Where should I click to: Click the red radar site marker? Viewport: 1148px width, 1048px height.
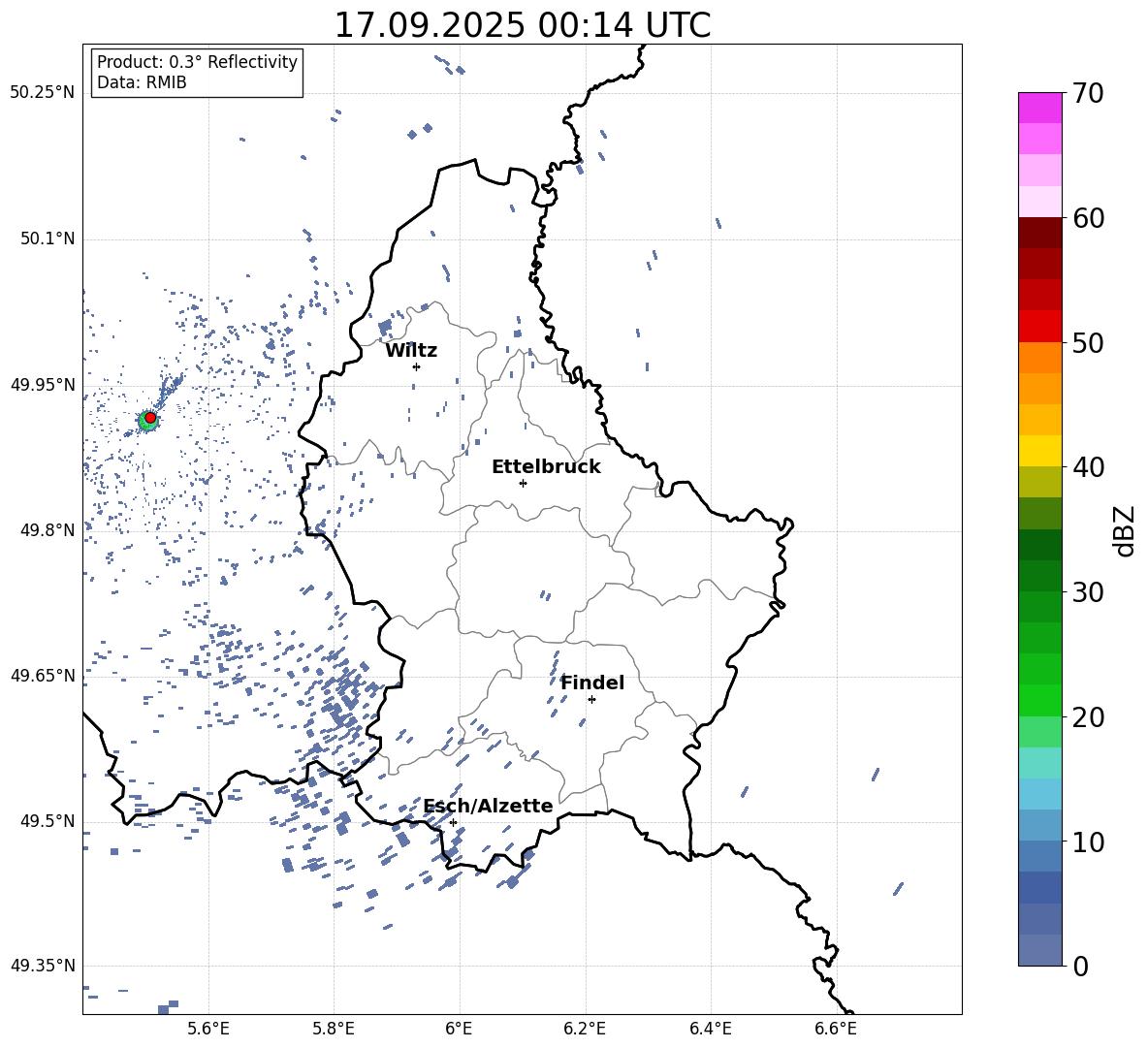pyautogui.click(x=150, y=418)
